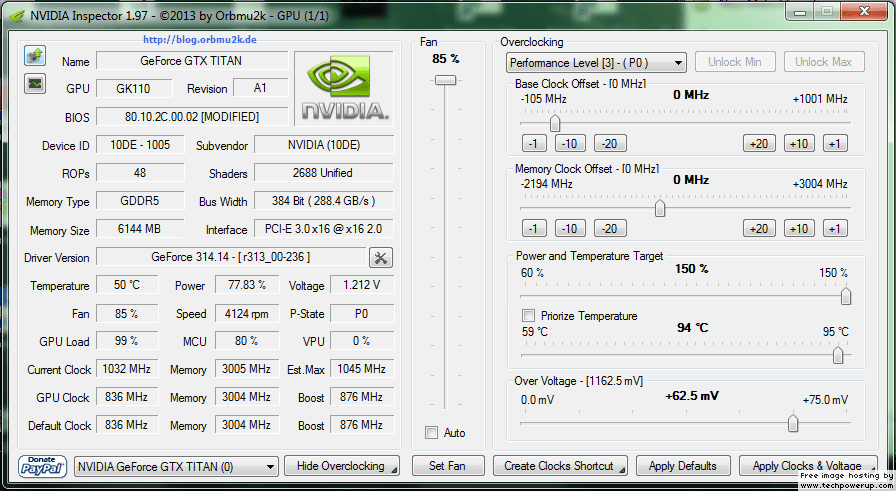
Task: Tick the Priorize Temperature checkbox
Action: tap(529, 316)
